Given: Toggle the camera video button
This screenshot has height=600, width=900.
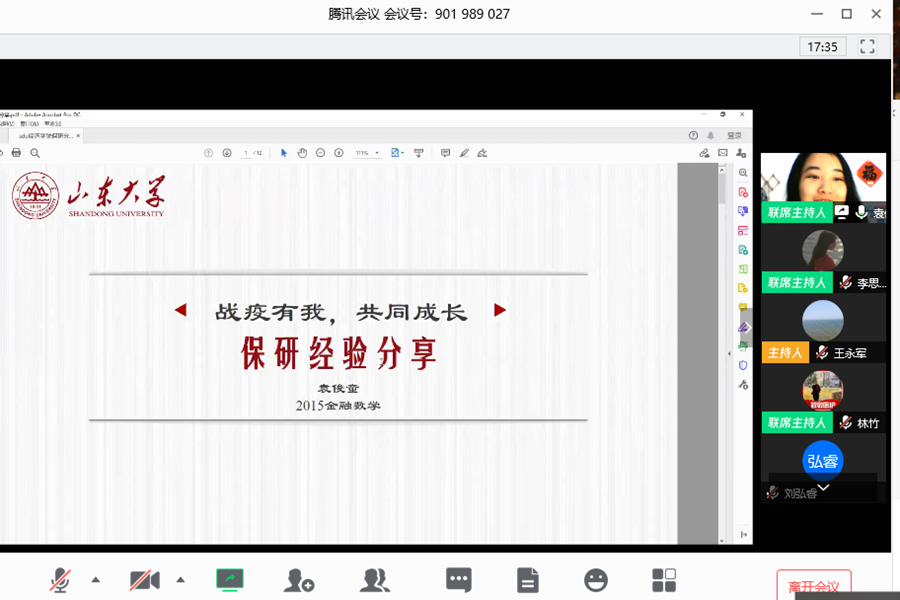Looking at the screenshot, I should click(x=145, y=579).
